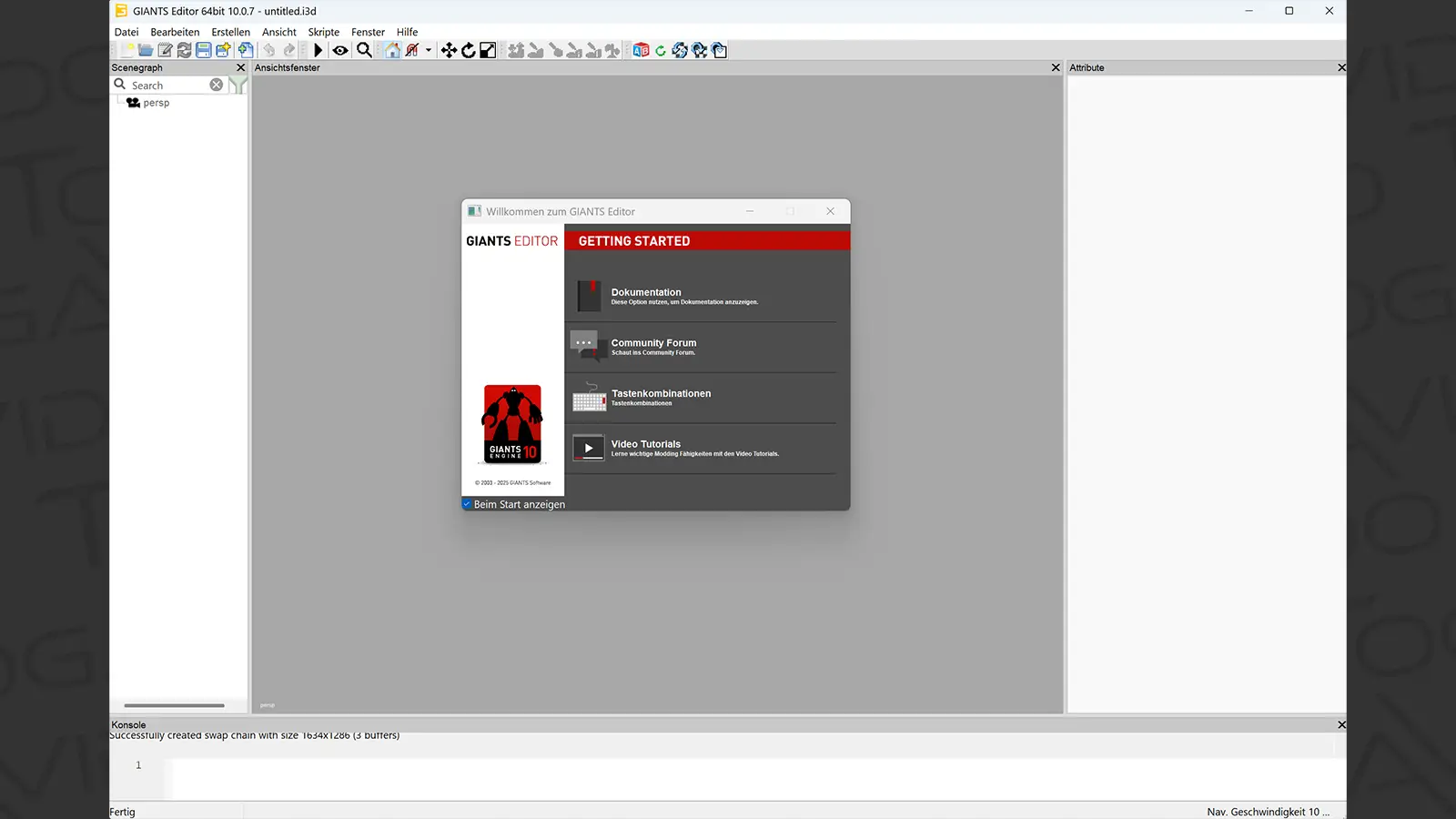The image size is (1456, 819).
Task: Open the Erstellen menu
Action: tap(230, 32)
